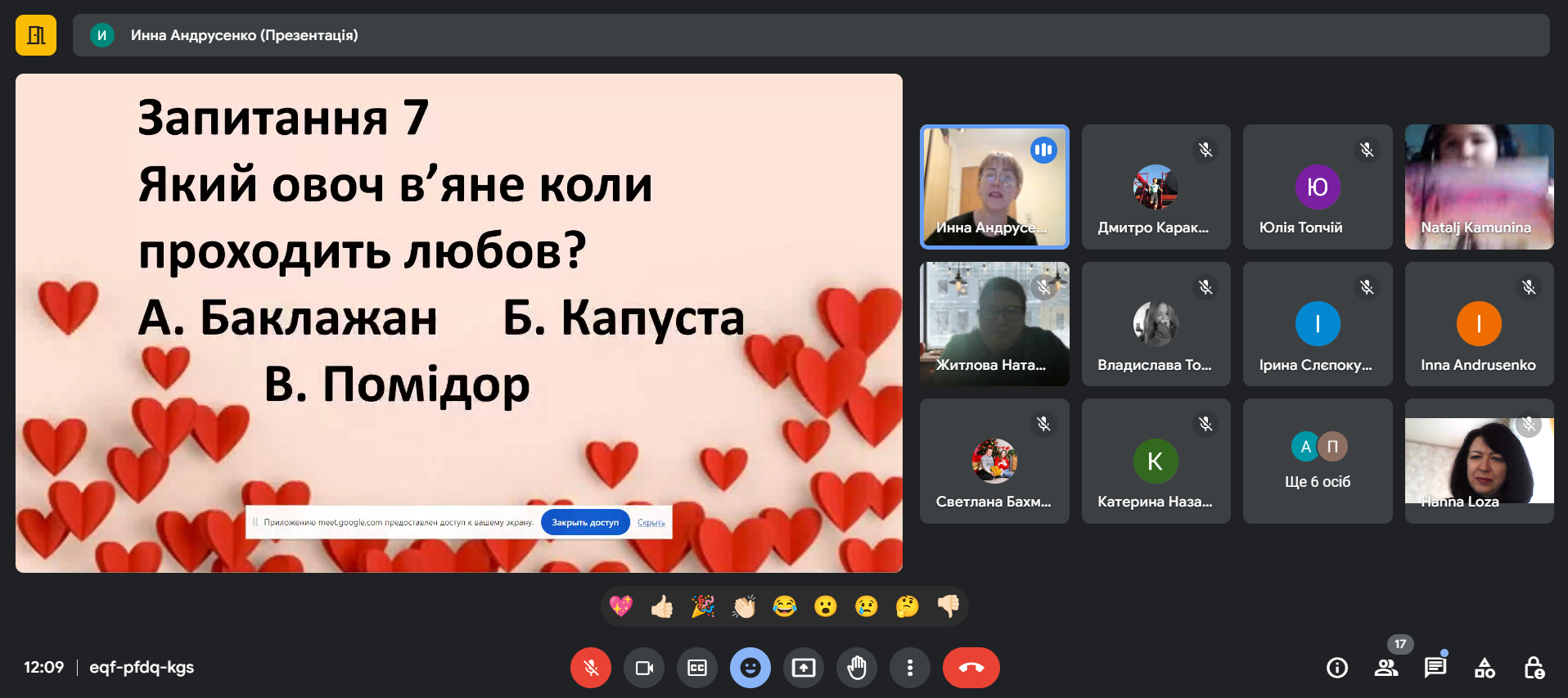
Task: Click the "Скрыть" link
Action: tap(651, 522)
